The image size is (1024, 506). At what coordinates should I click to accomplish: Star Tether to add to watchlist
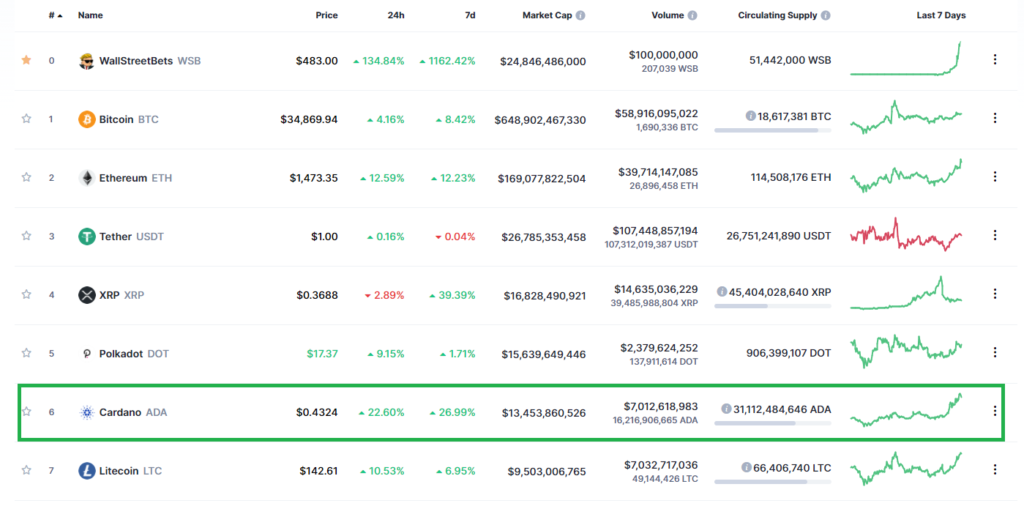[x=26, y=236]
